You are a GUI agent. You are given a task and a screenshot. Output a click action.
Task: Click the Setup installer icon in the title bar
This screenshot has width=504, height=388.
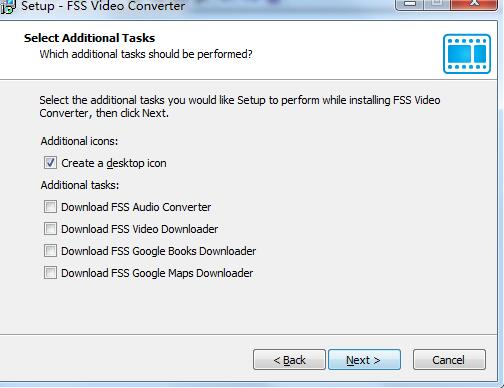7,6
